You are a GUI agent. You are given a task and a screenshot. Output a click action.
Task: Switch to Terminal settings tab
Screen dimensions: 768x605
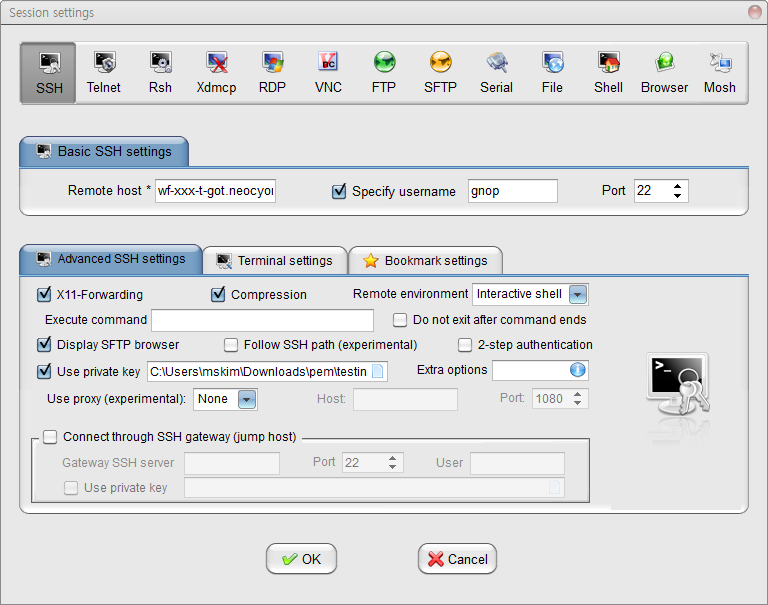(275, 261)
